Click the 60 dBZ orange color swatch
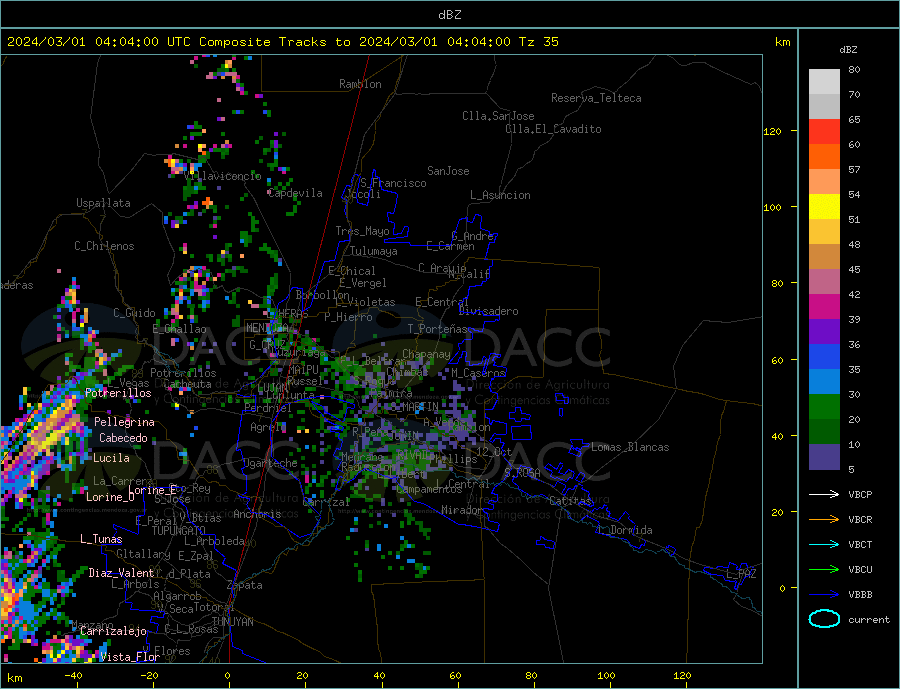900x689 pixels. coord(824,157)
